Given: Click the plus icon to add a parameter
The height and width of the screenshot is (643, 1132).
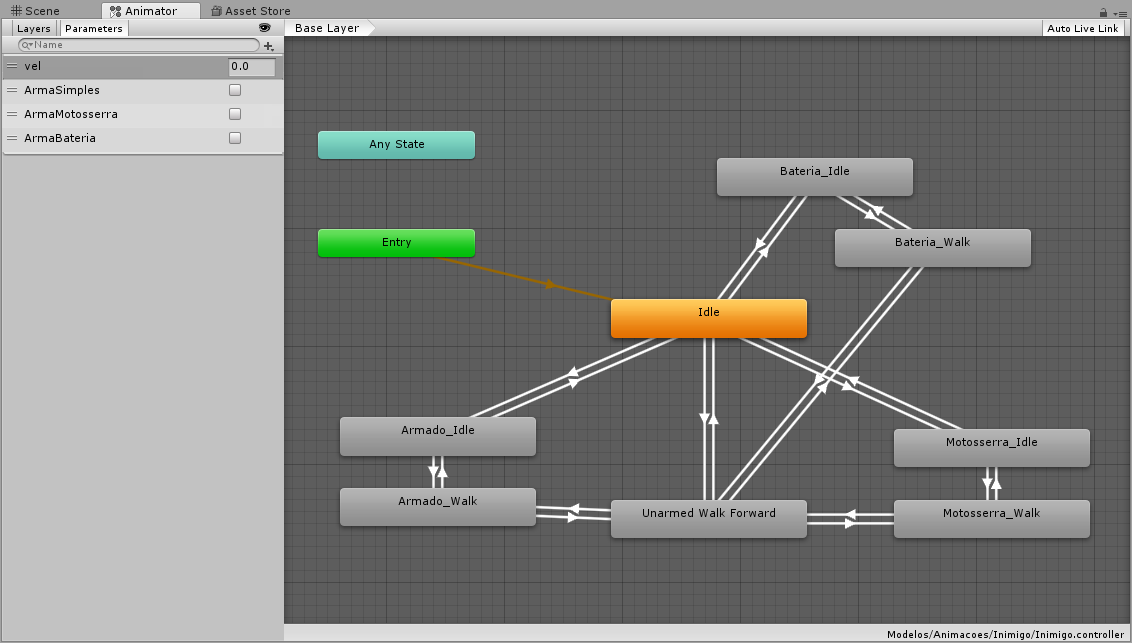Looking at the screenshot, I should coord(269,45).
